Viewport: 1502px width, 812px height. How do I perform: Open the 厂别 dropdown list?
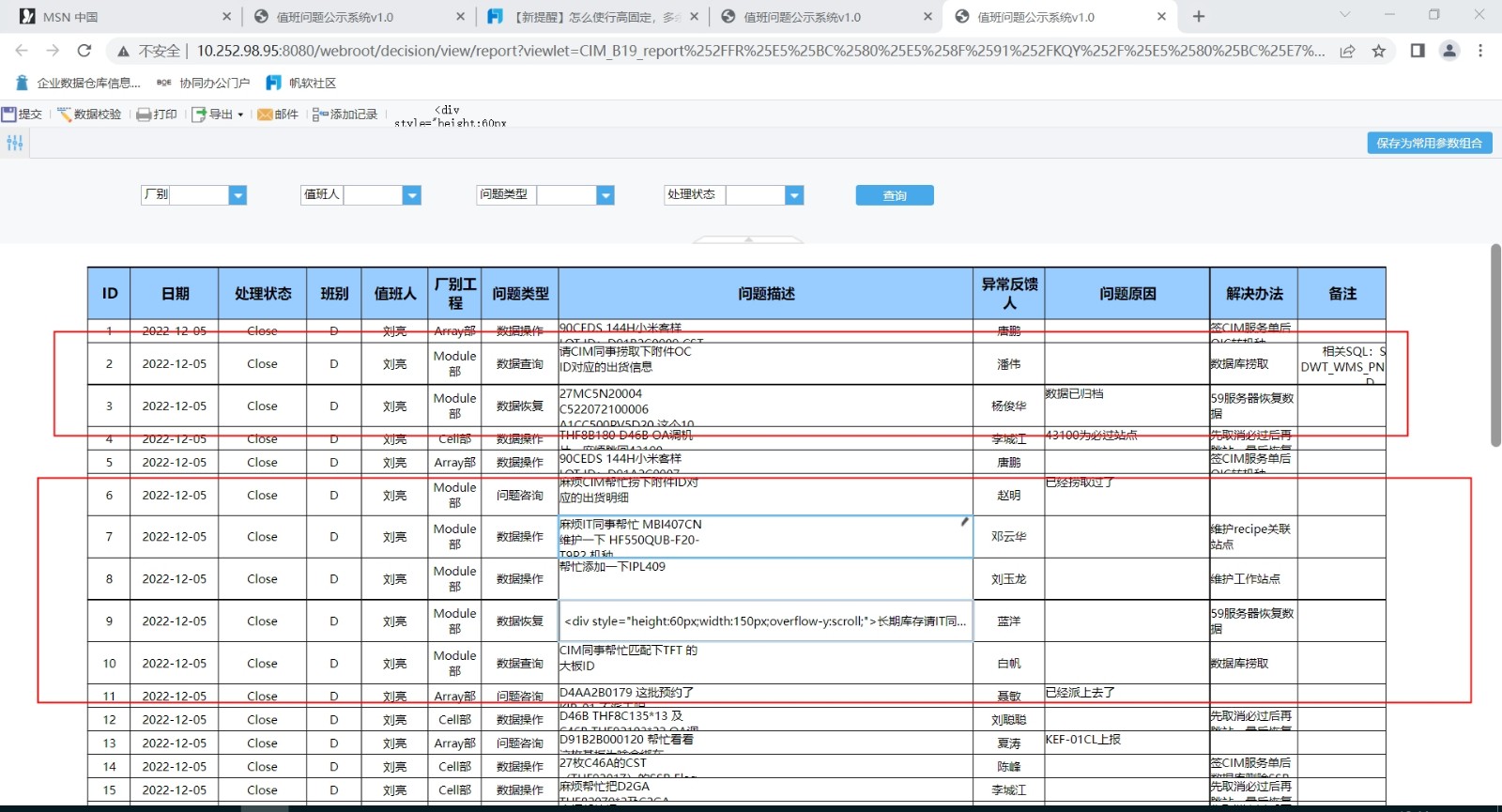point(238,195)
